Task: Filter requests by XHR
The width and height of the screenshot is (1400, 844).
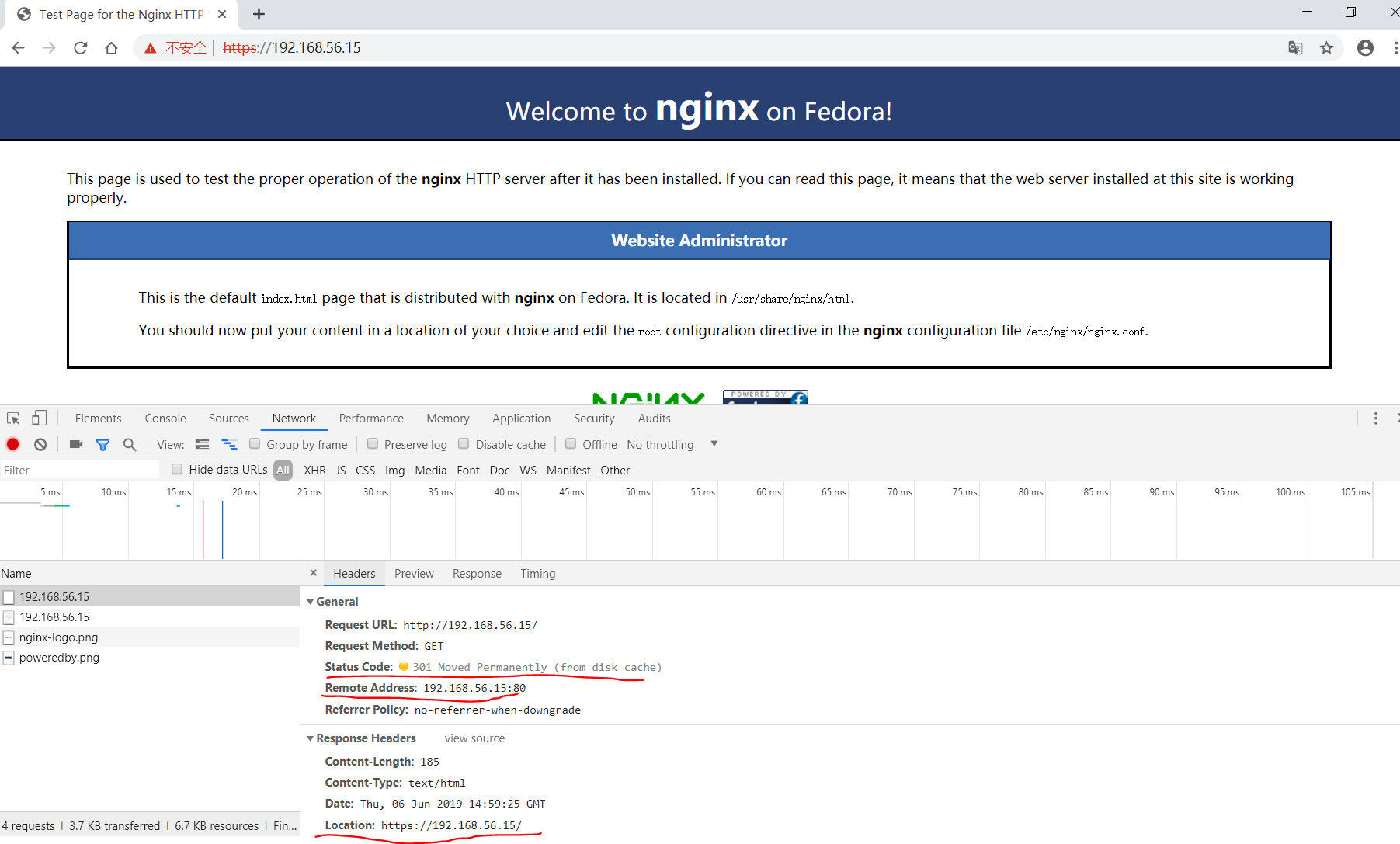Action: click(x=314, y=470)
